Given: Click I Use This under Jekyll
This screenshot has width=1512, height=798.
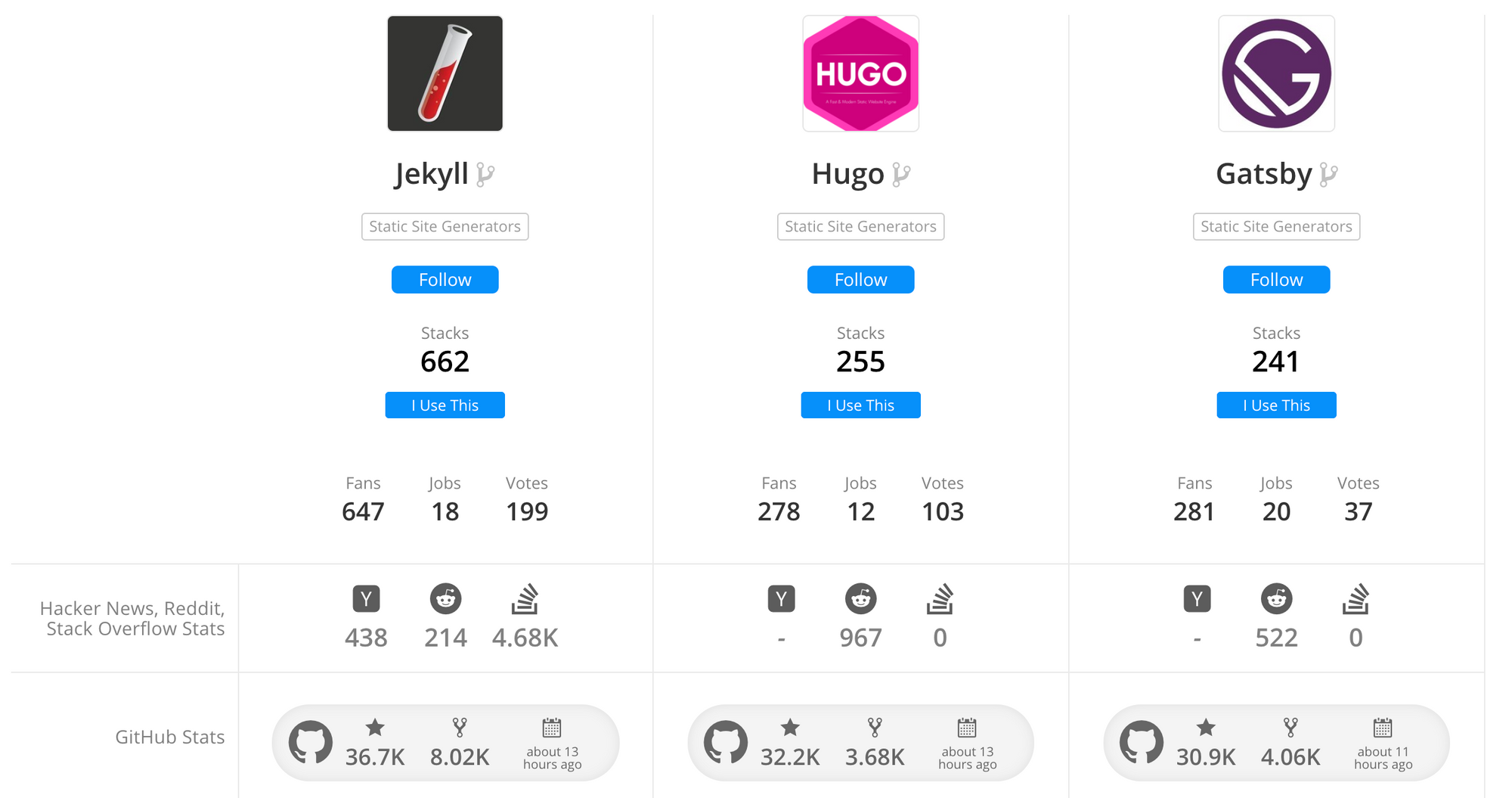Looking at the screenshot, I should click(x=445, y=405).
